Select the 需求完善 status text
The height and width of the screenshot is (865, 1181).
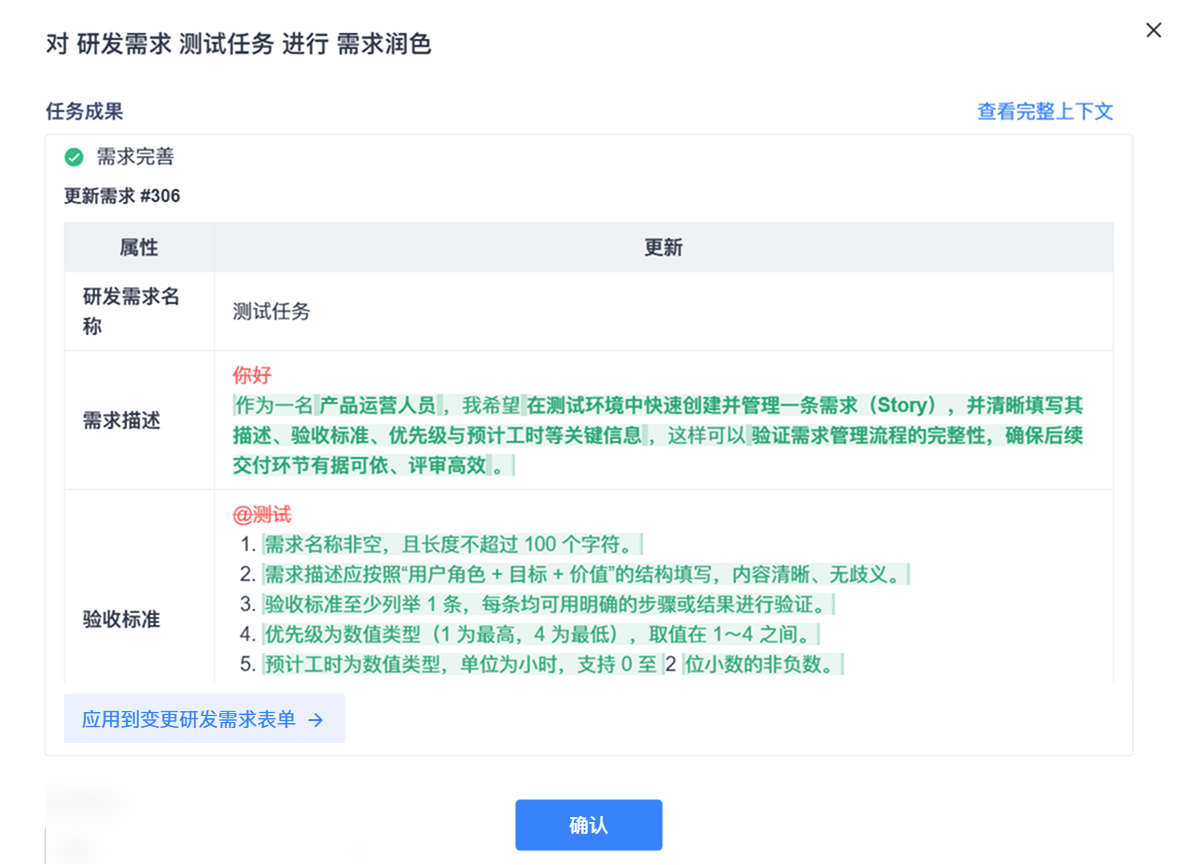click(135, 157)
